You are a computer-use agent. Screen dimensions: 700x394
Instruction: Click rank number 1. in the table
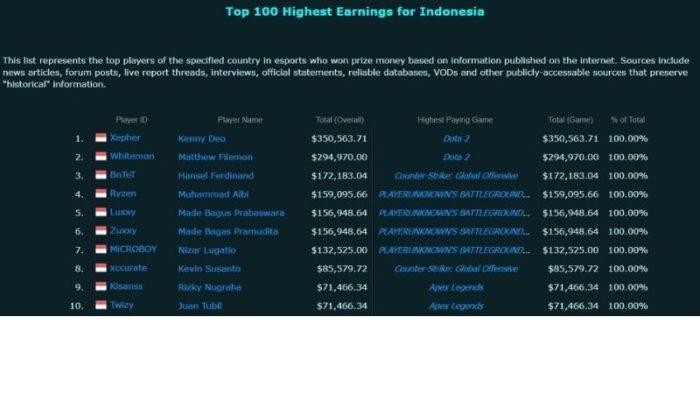pyautogui.click(x=79, y=139)
